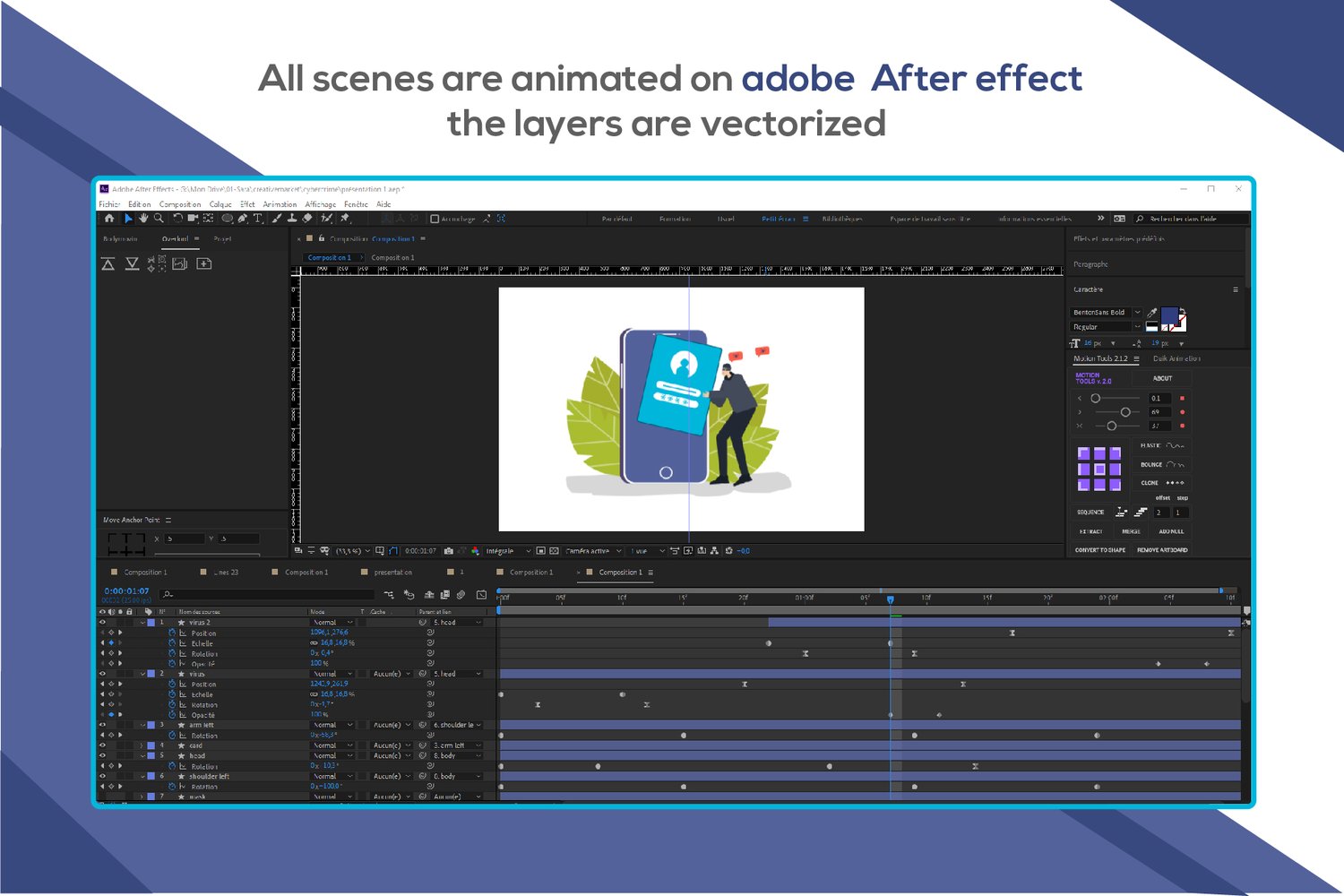Viewport: 1344px width, 896px height.
Task: Click the center square of the anchor grid
Action: click(1099, 469)
